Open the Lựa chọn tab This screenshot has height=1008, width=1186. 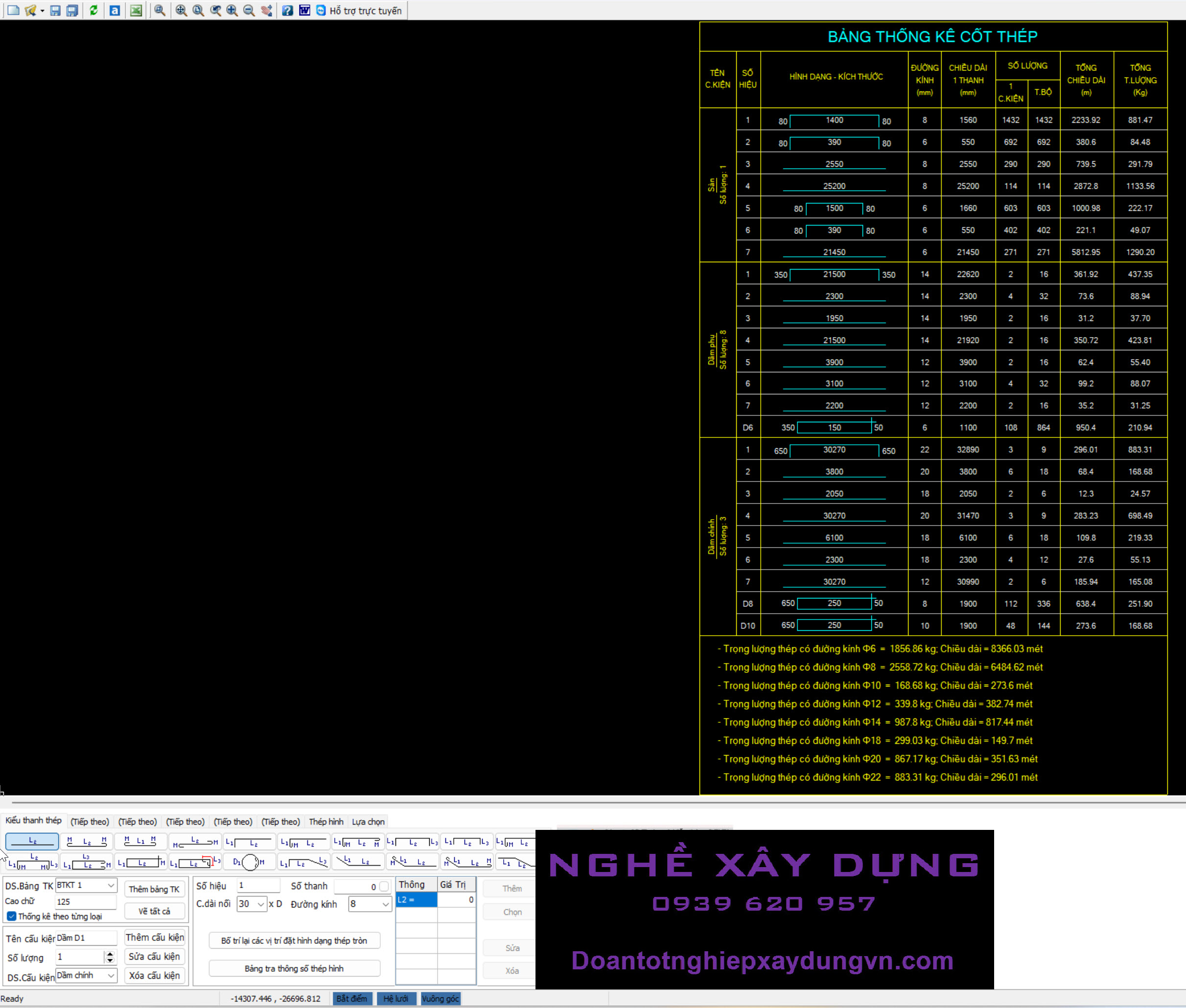pos(368,822)
